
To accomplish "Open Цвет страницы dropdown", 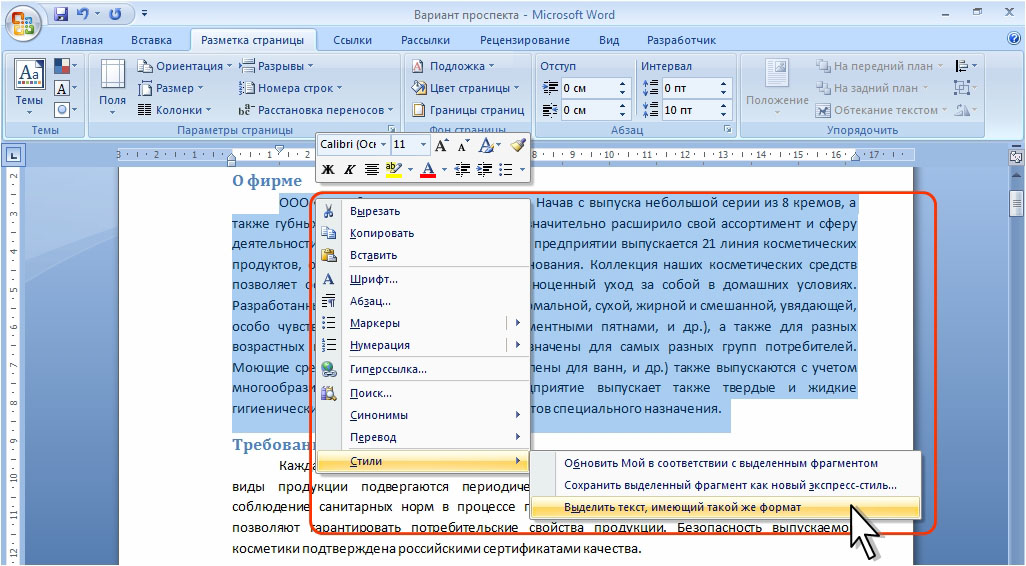I will point(465,88).
